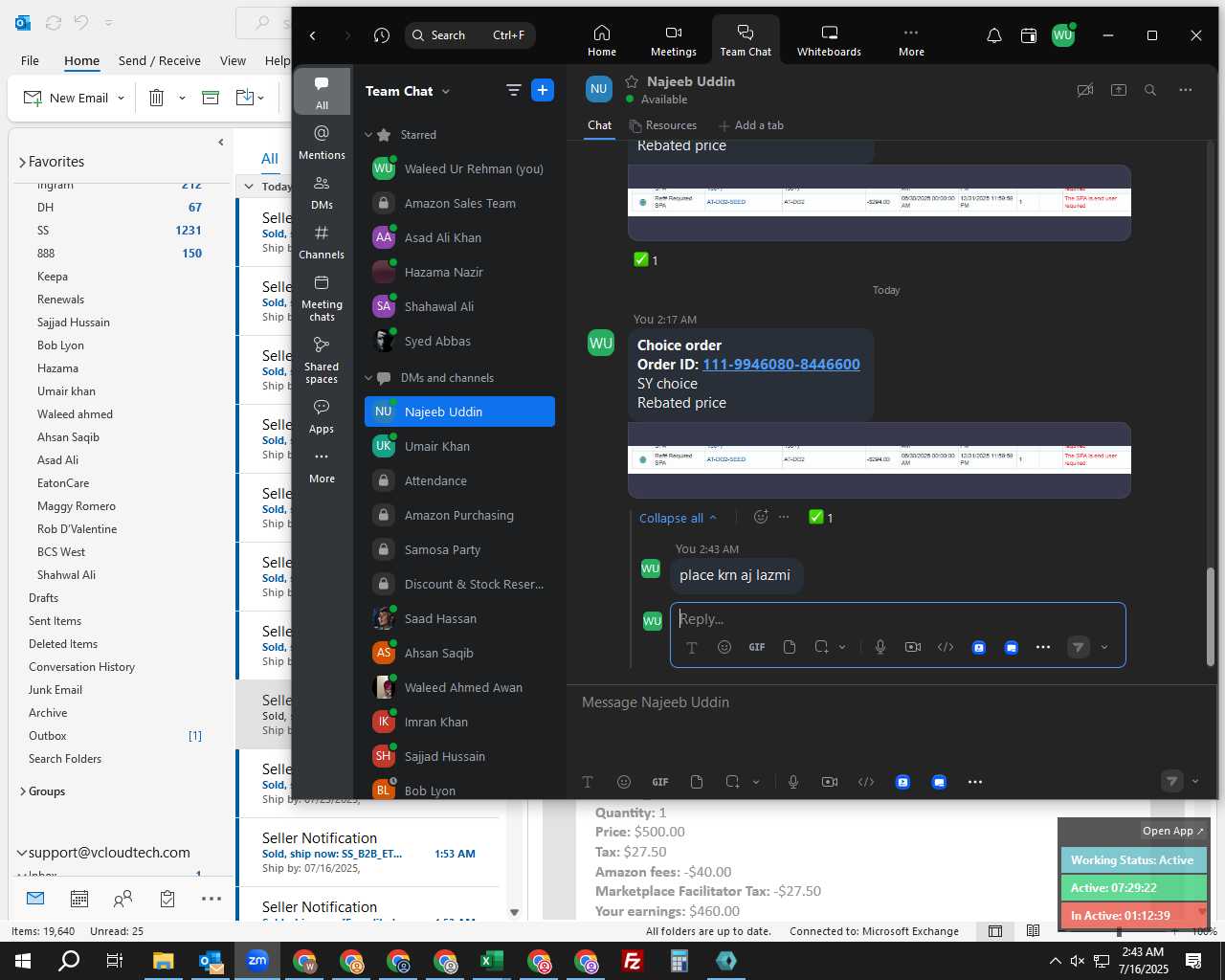Image resolution: width=1225 pixels, height=980 pixels.
Task: Open Excel from the taskbar
Action: 492,961
